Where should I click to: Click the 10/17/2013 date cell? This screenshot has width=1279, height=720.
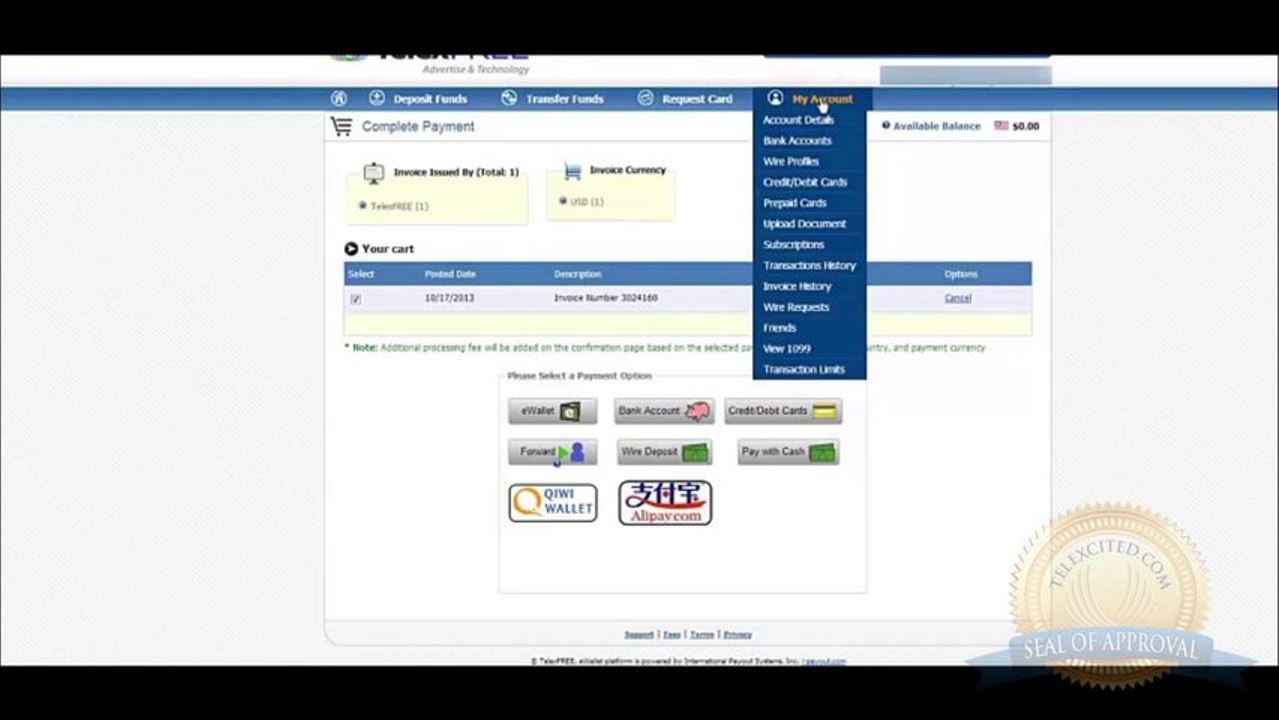click(449, 298)
